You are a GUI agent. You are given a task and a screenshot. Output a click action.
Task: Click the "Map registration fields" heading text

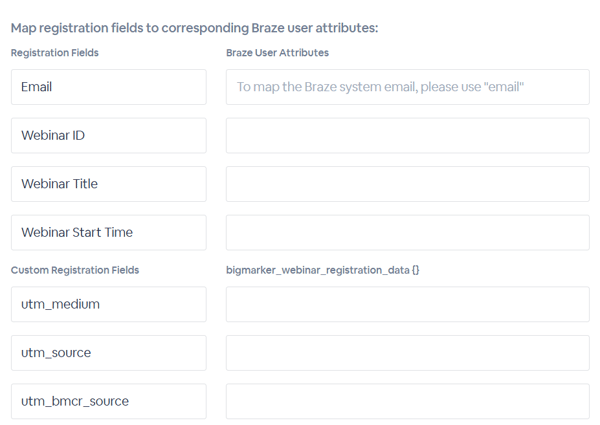(194, 27)
